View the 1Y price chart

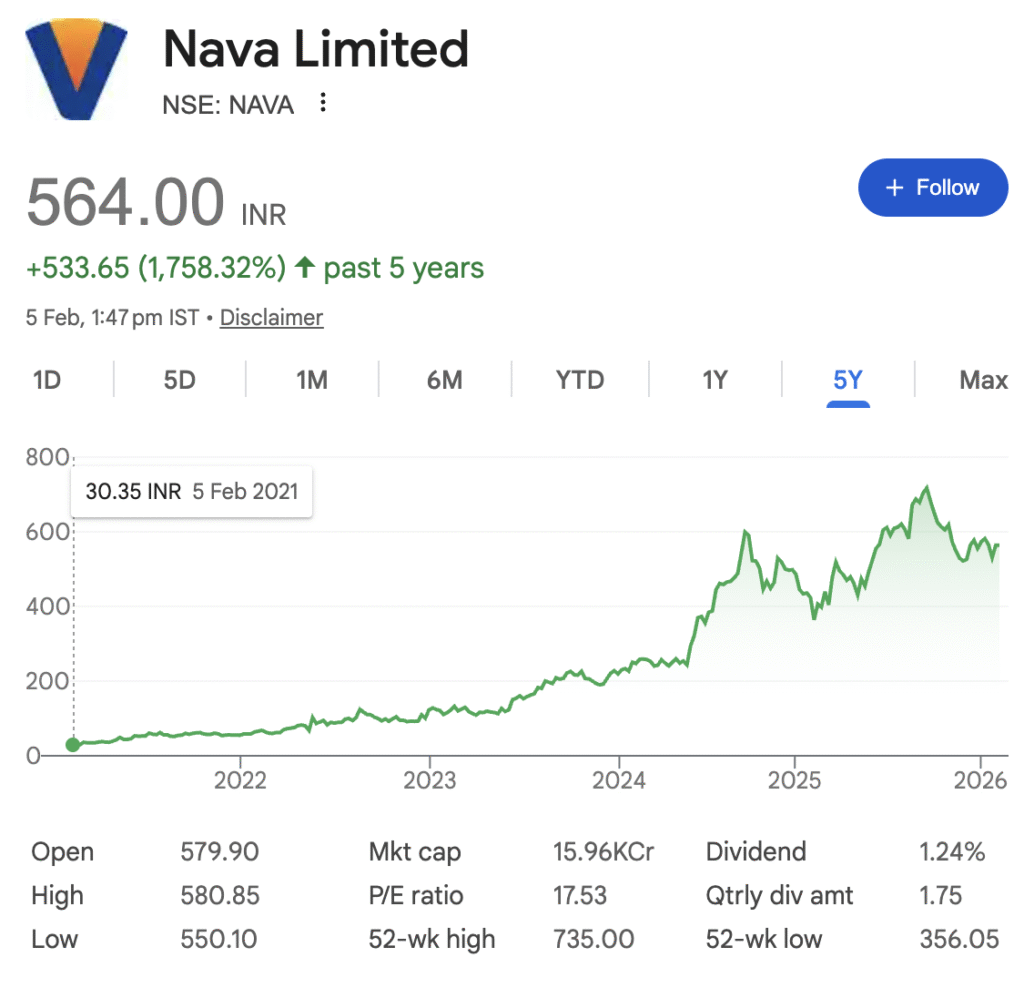coord(714,380)
